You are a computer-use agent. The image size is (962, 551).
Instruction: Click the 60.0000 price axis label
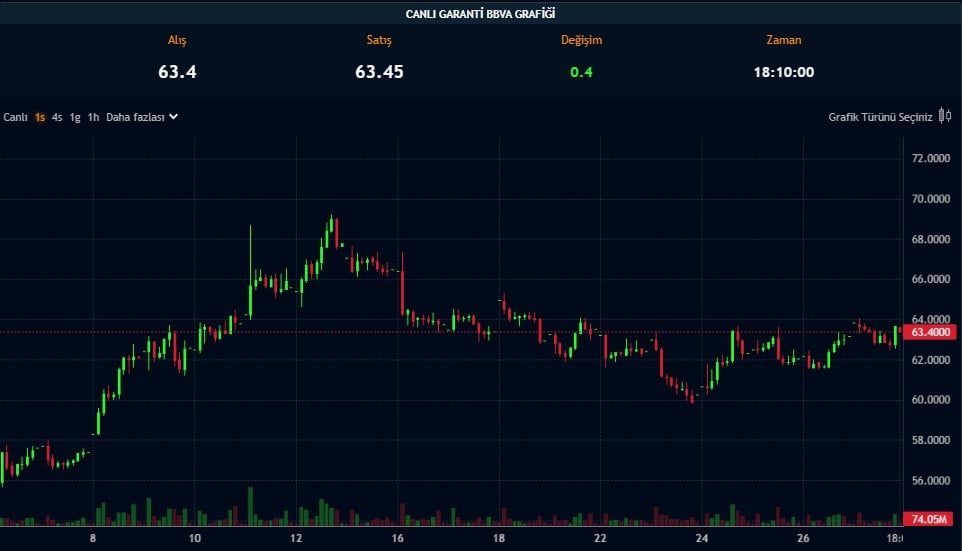930,400
